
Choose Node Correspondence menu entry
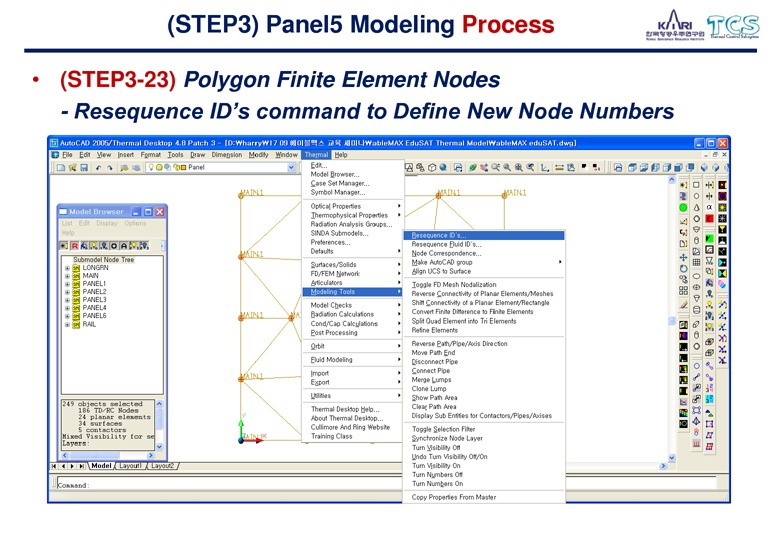pyautogui.click(x=484, y=253)
